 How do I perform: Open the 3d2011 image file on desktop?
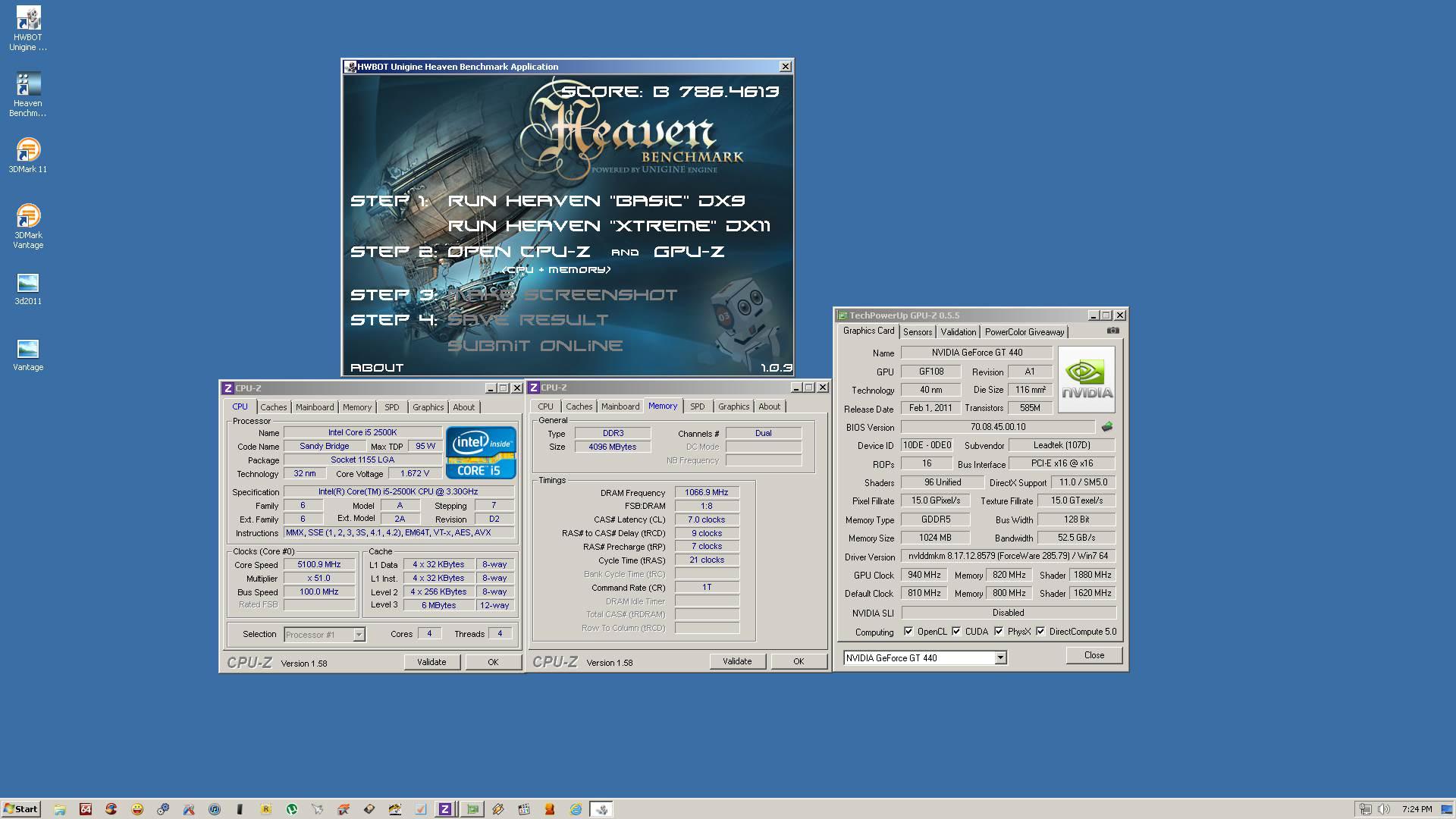28,289
